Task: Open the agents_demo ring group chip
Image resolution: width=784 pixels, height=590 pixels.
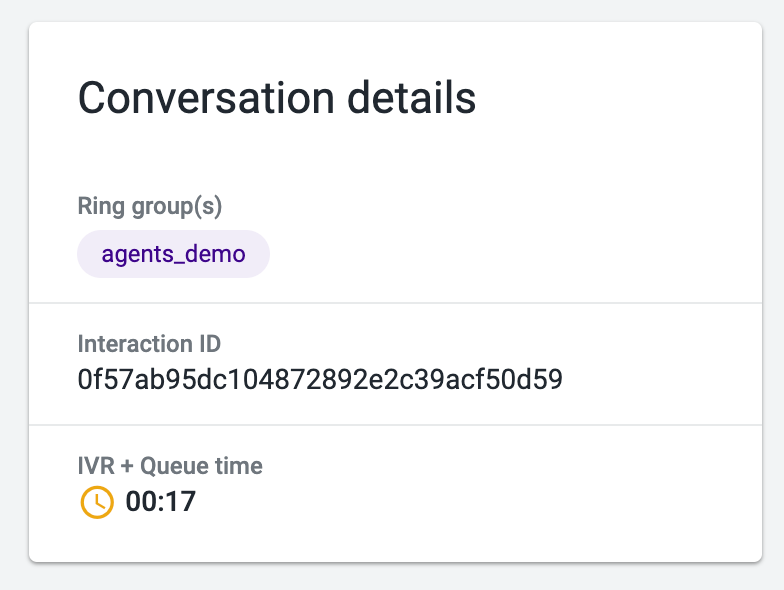Action: coord(174,254)
